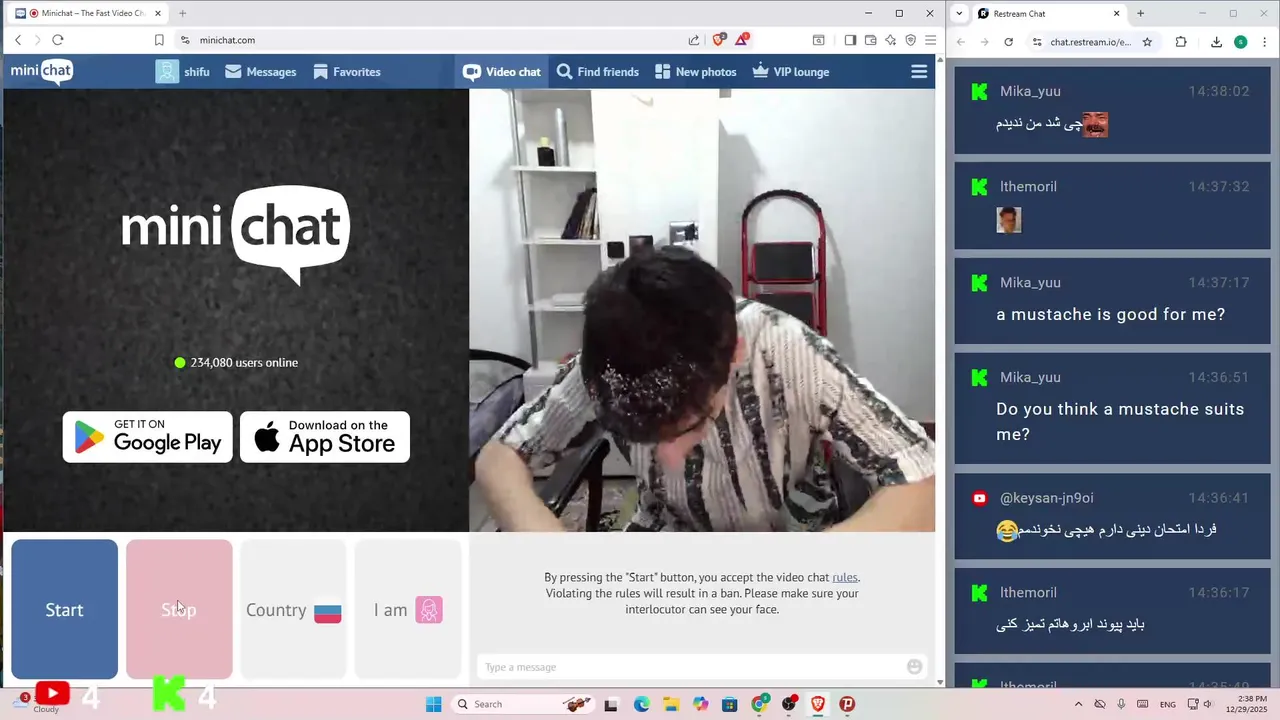Click username @keysan-jn9oi in chat

(x=1047, y=498)
